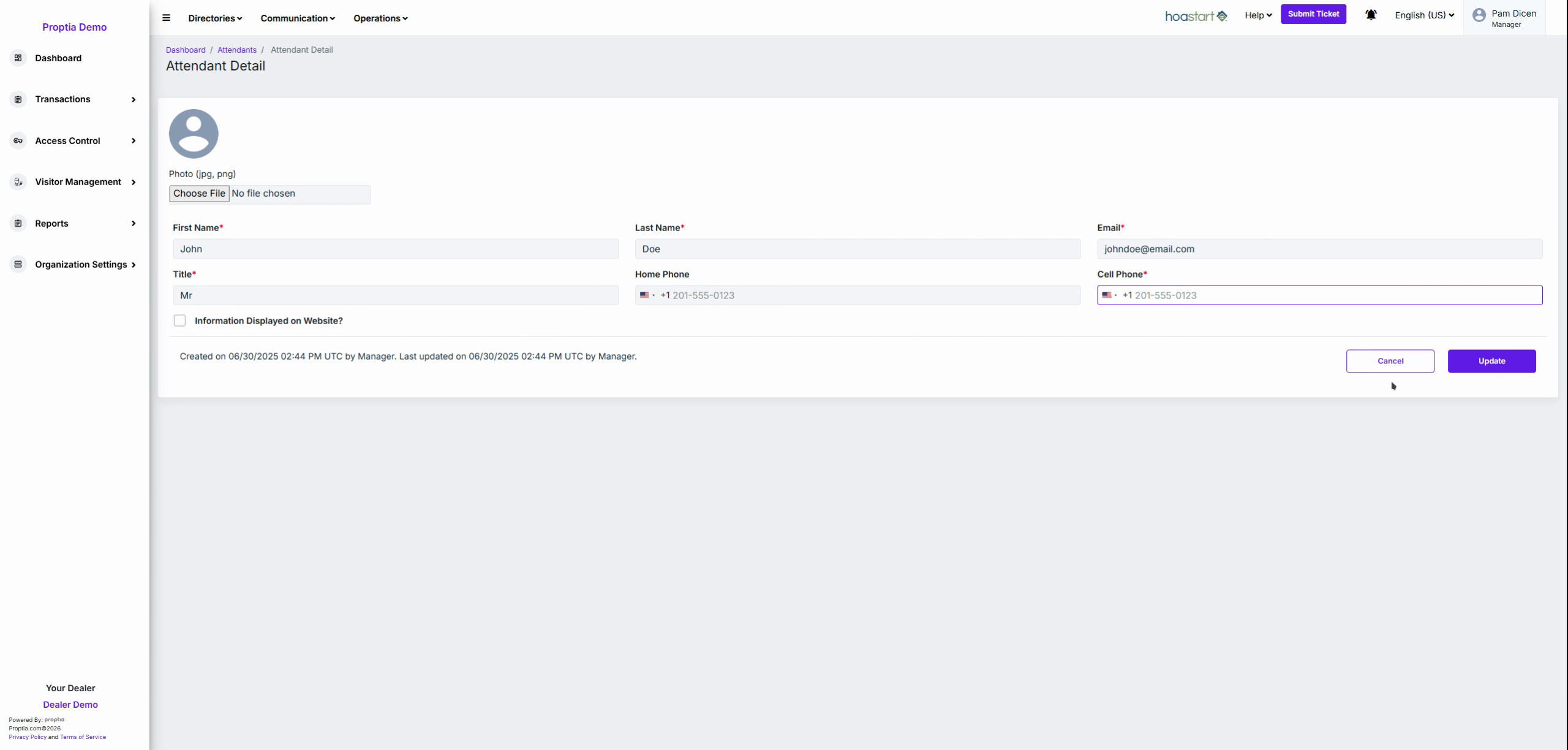The height and width of the screenshot is (750, 1568).
Task: Go to Attendants breadcrumb link
Action: pos(237,50)
